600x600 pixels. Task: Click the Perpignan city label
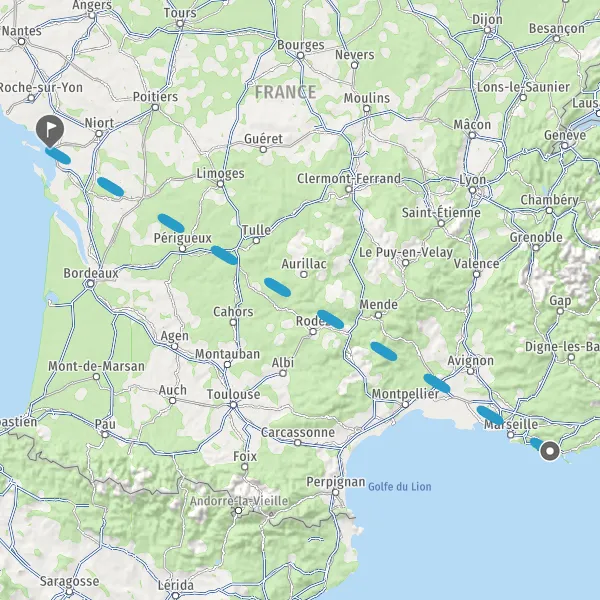pyautogui.click(x=336, y=481)
